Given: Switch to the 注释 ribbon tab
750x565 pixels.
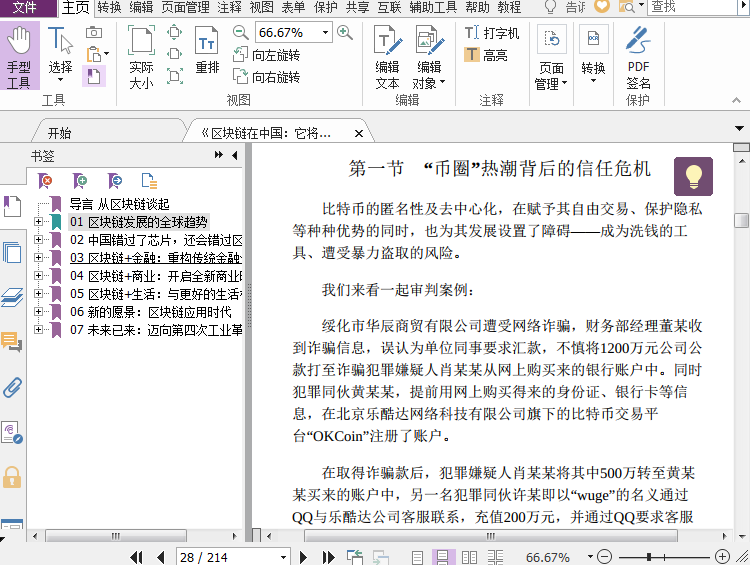Looking at the screenshot, I should [230, 7].
